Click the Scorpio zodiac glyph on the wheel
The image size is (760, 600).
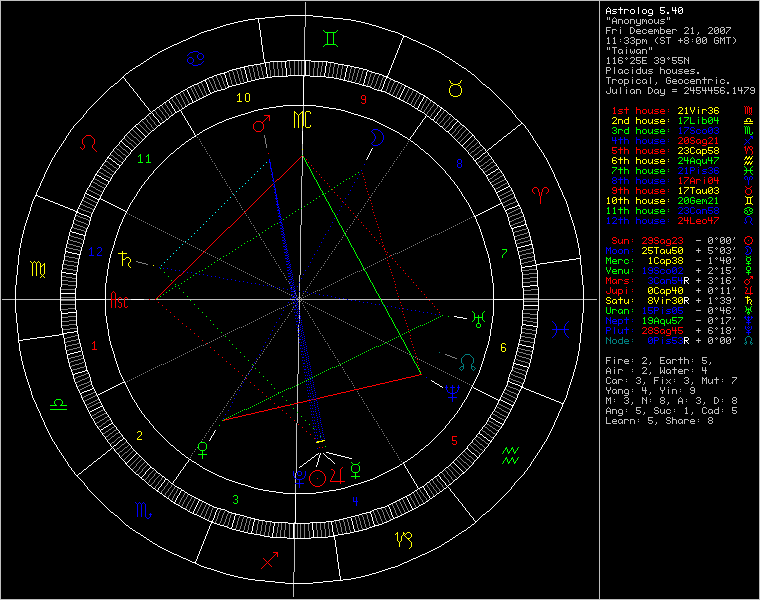[143, 510]
